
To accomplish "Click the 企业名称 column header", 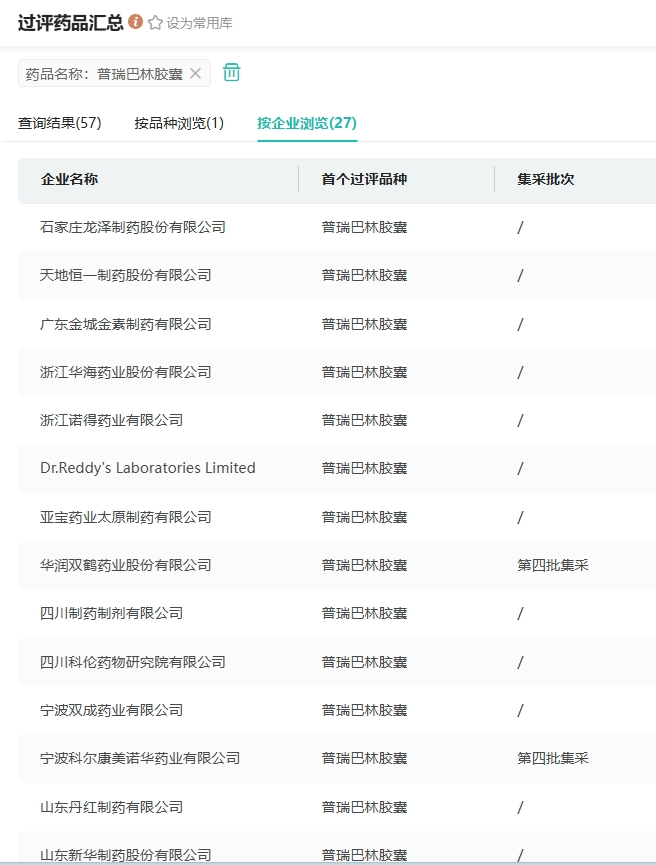I will (x=69, y=180).
